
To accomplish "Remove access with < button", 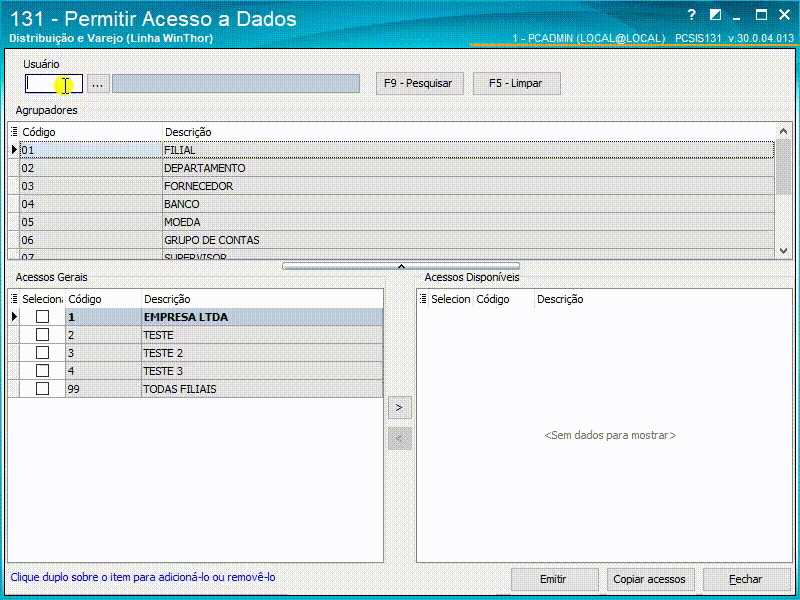I will coord(399,438).
